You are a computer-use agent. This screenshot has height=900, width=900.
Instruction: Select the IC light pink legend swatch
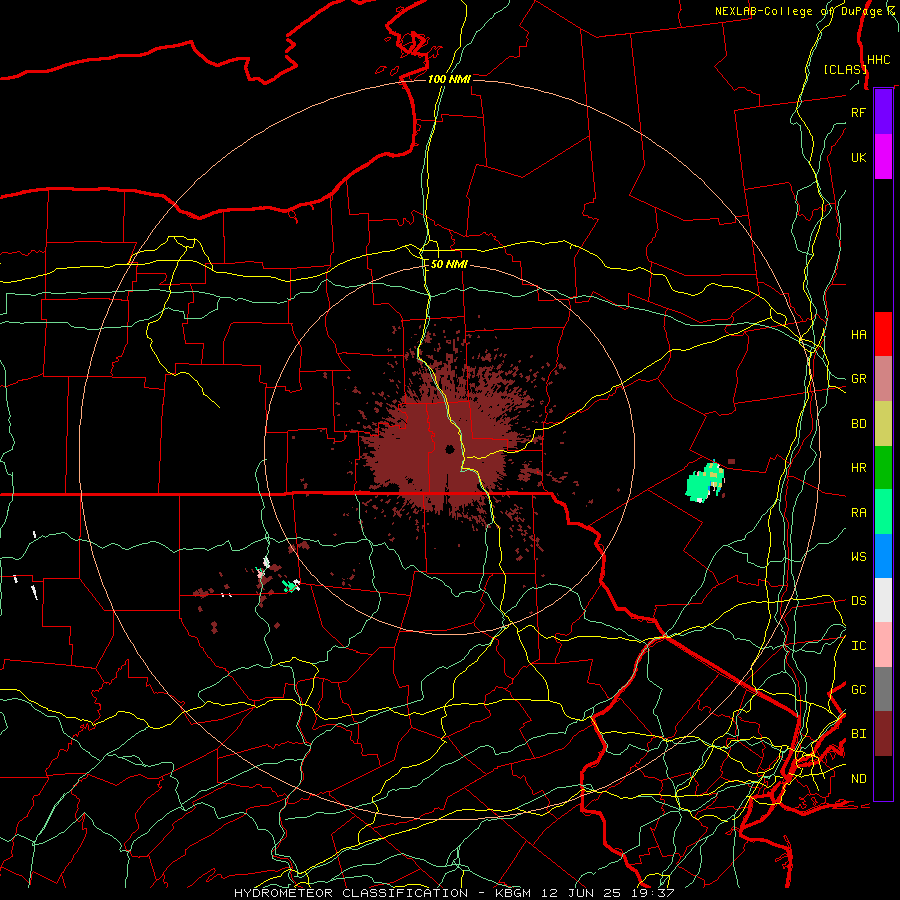pyautogui.click(x=883, y=645)
